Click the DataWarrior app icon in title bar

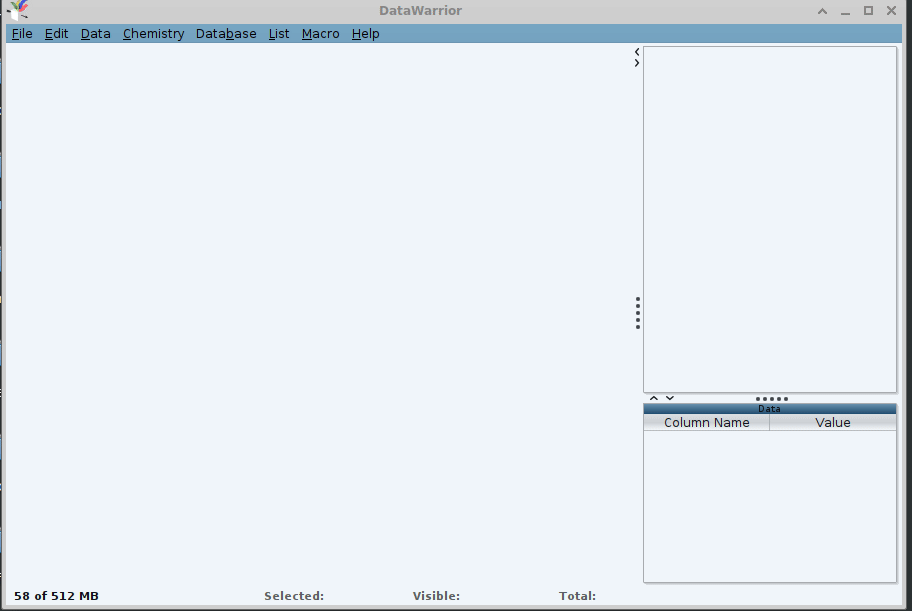point(17,11)
